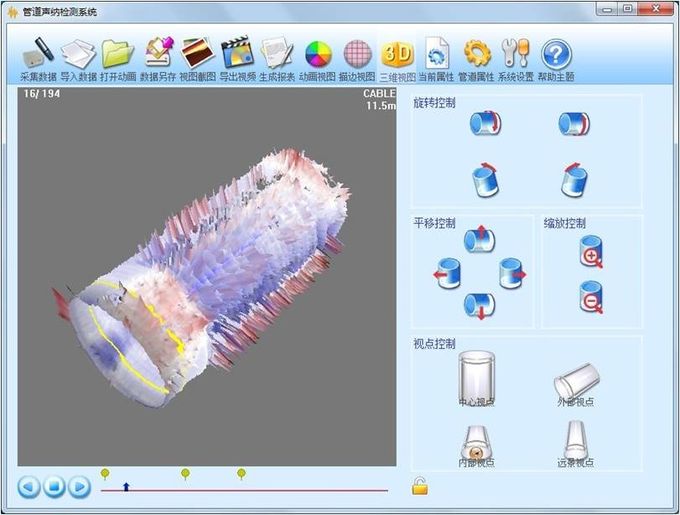This screenshot has width=680, height=515.
Task: Click the 采集数据 (collect data) toolbar icon
Action: click(x=38, y=54)
